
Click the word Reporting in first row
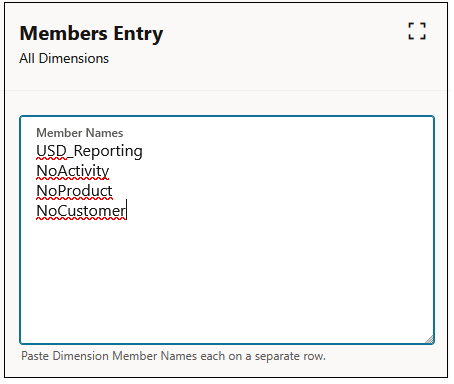click(x=108, y=152)
